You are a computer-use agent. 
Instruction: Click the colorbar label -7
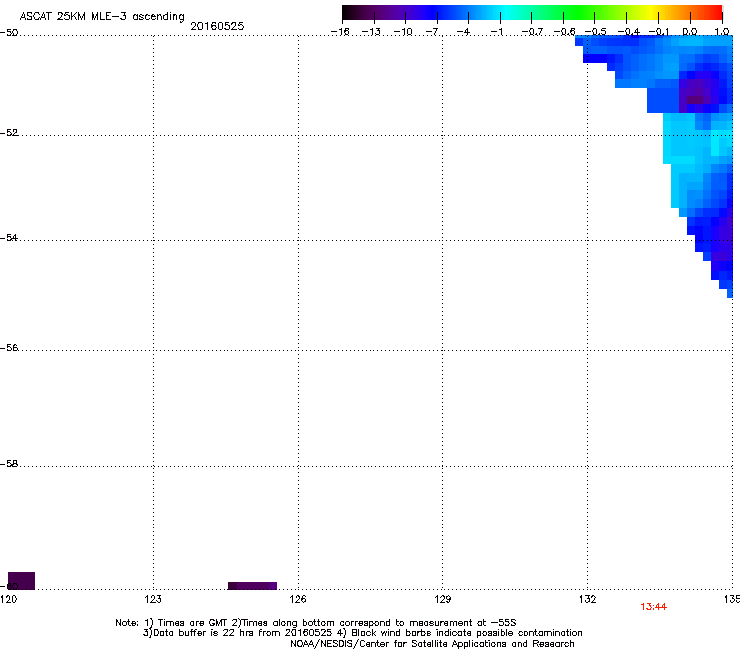(x=432, y=32)
